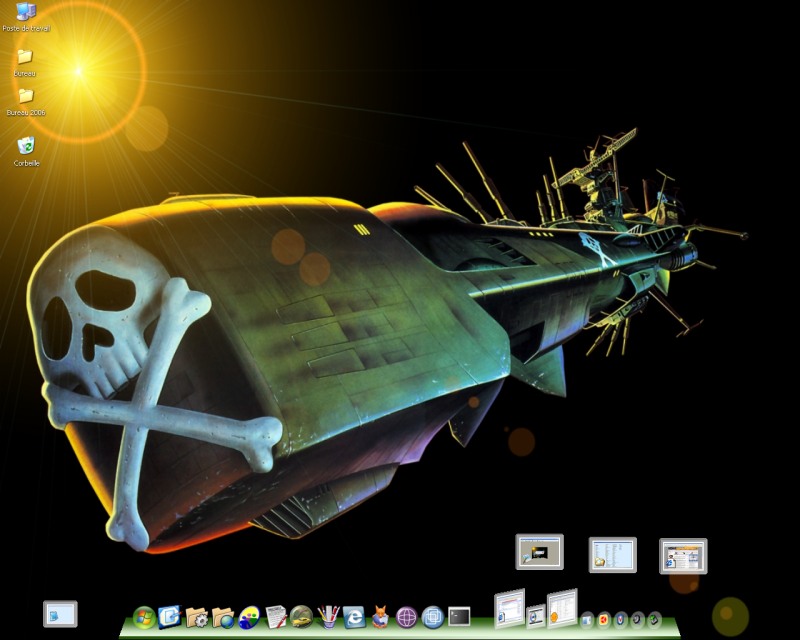Open the Corbeille recycle bin
This screenshot has height=640, width=800.
pyautogui.click(x=26, y=146)
